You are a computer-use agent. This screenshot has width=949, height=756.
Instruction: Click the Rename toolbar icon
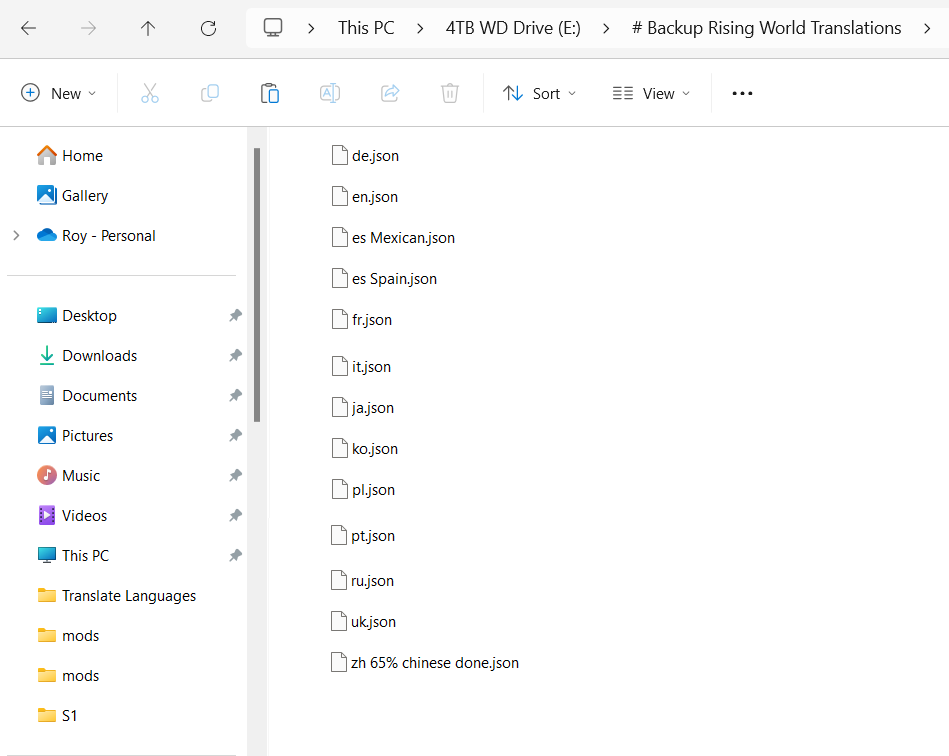(x=329, y=93)
